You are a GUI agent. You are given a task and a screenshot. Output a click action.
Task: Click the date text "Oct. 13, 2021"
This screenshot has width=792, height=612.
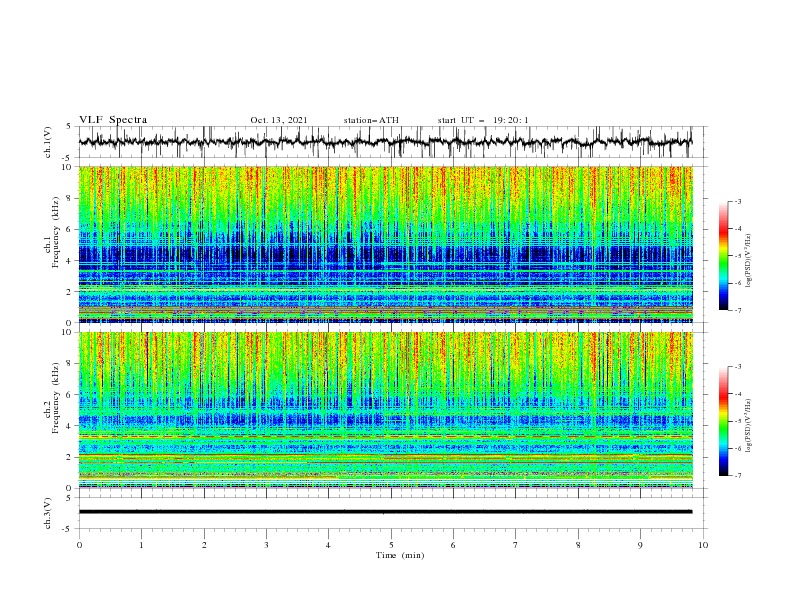tap(279, 120)
